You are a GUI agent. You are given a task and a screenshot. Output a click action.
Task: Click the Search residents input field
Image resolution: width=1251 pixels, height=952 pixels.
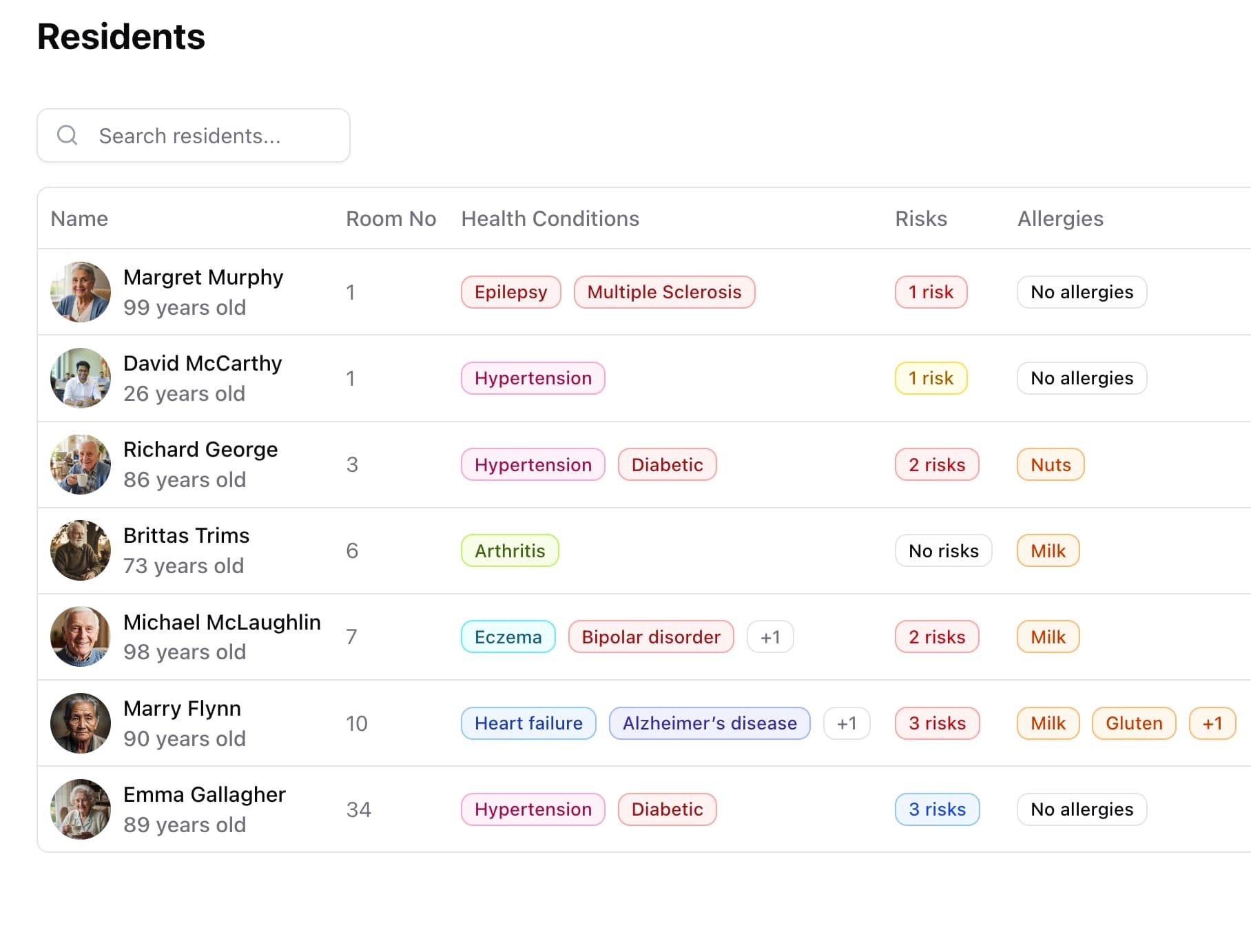pyautogui.click(x=207, y=135)
